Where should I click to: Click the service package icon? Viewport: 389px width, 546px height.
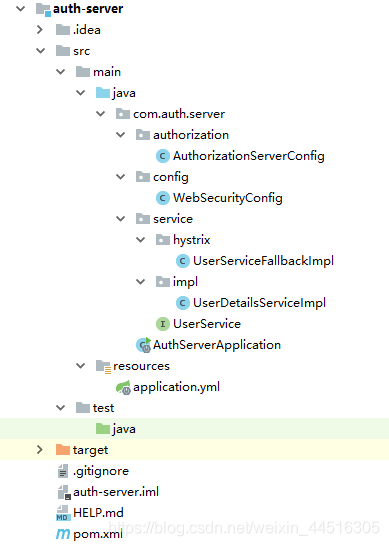(x=143, y=219)
